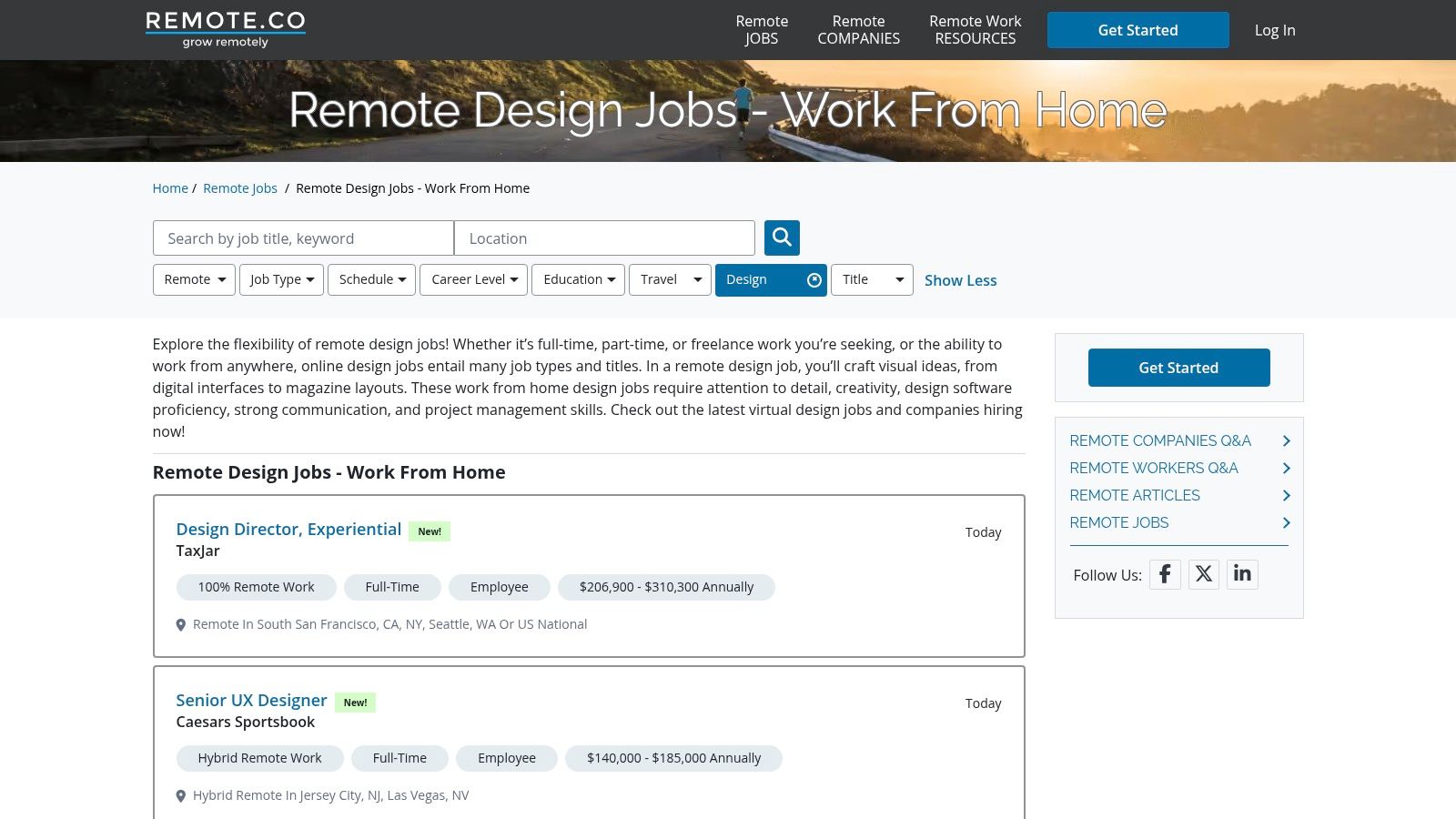Click the location pin on the Caesars Sportsbook listing
The image size is (1456, 819).
click(181, 796)
